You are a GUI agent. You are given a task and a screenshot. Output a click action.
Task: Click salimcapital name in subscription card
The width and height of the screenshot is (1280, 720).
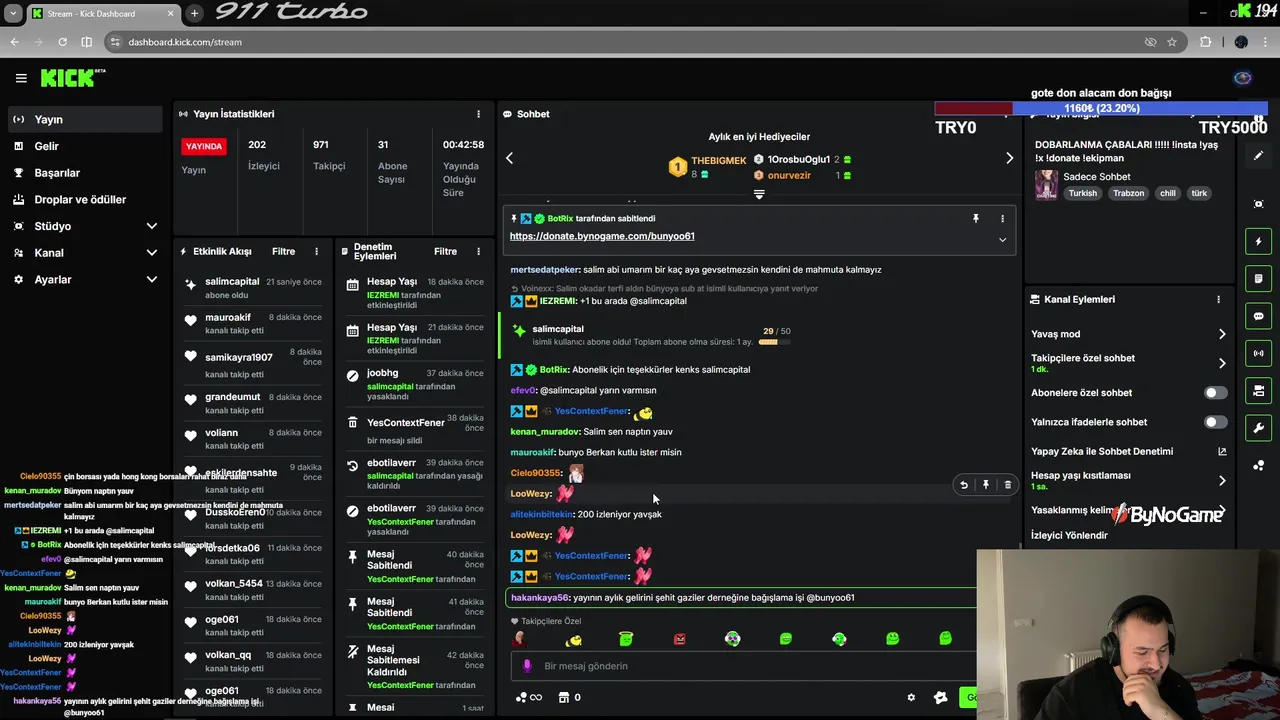click(x=558, y=329)
